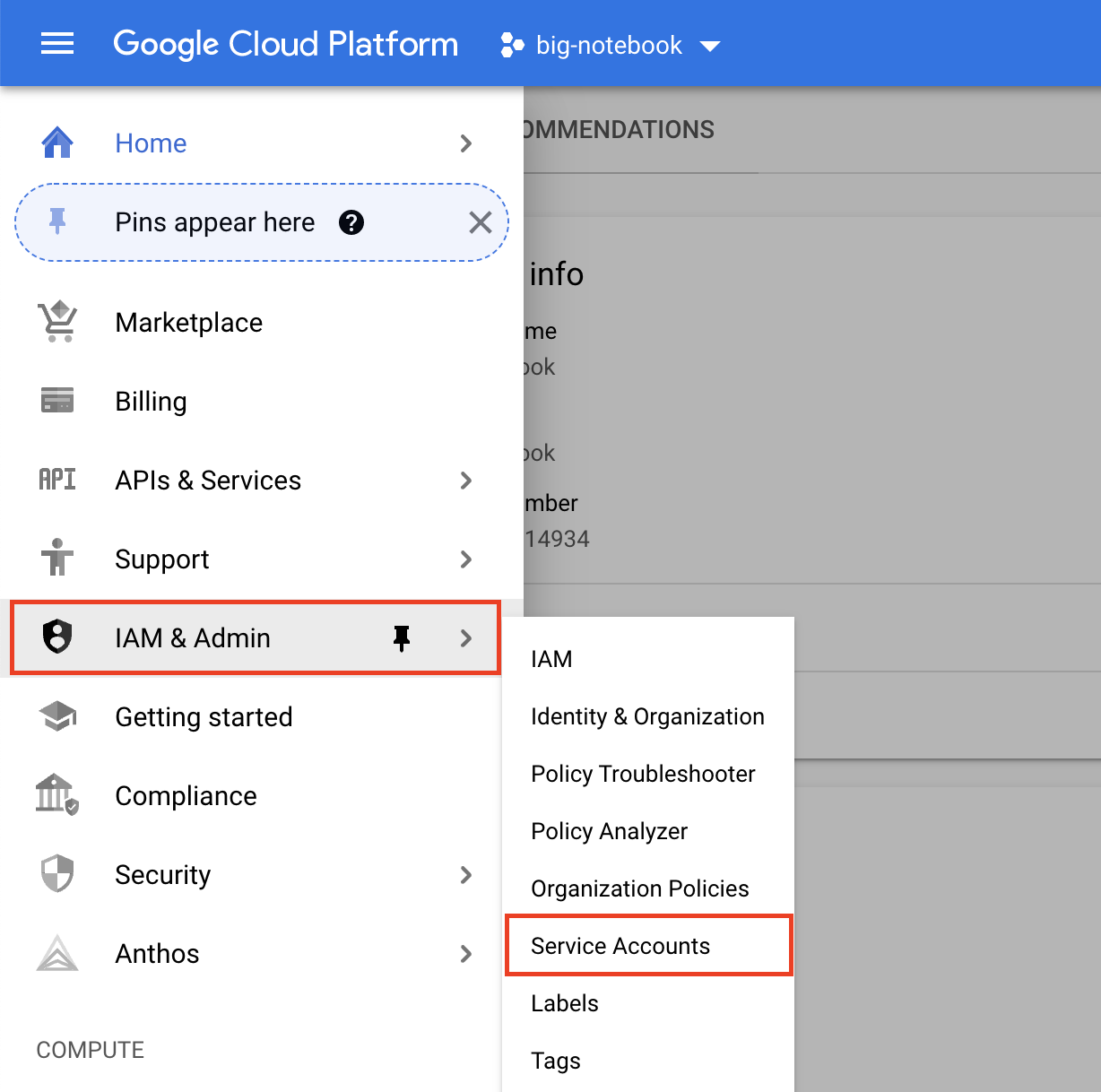Click the project hexagon icon beside big-notebook
Screen dimensions: 1101x1092
point(512,45)
